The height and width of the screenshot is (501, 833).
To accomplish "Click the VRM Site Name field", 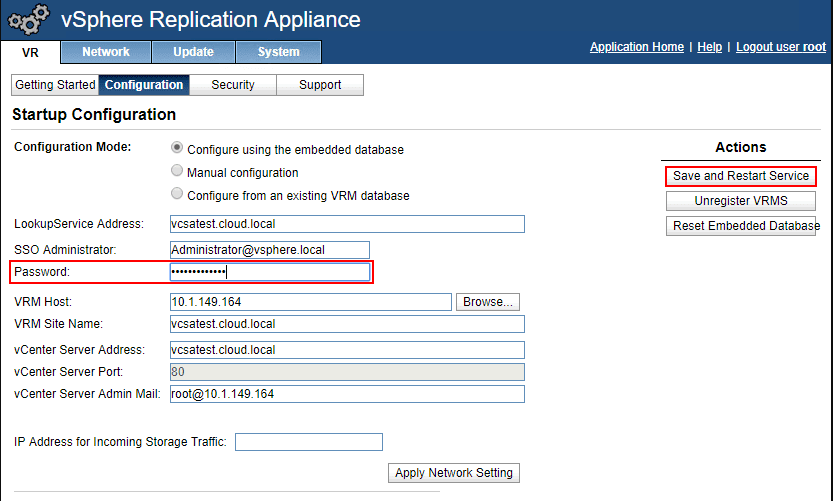I will (347, 324).
